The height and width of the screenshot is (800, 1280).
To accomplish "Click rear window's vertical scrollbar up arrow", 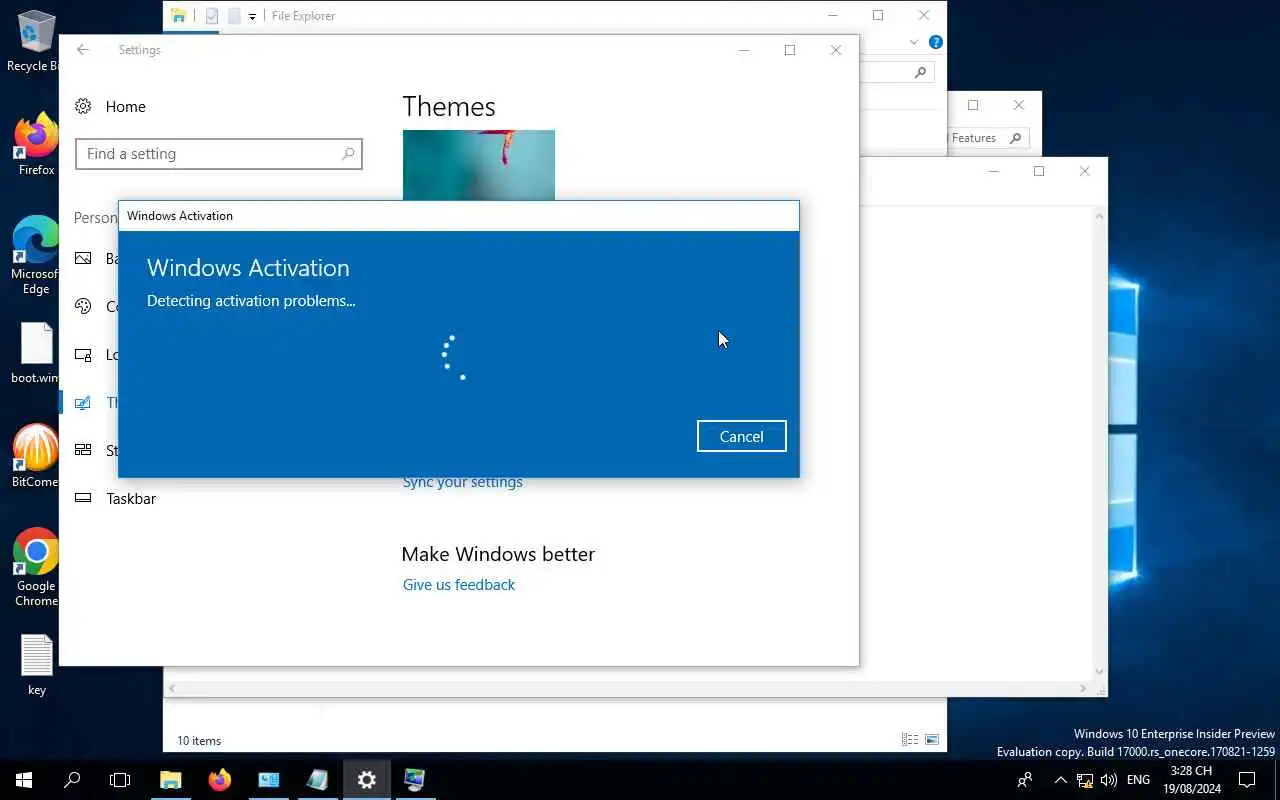I will point(1100,215).
